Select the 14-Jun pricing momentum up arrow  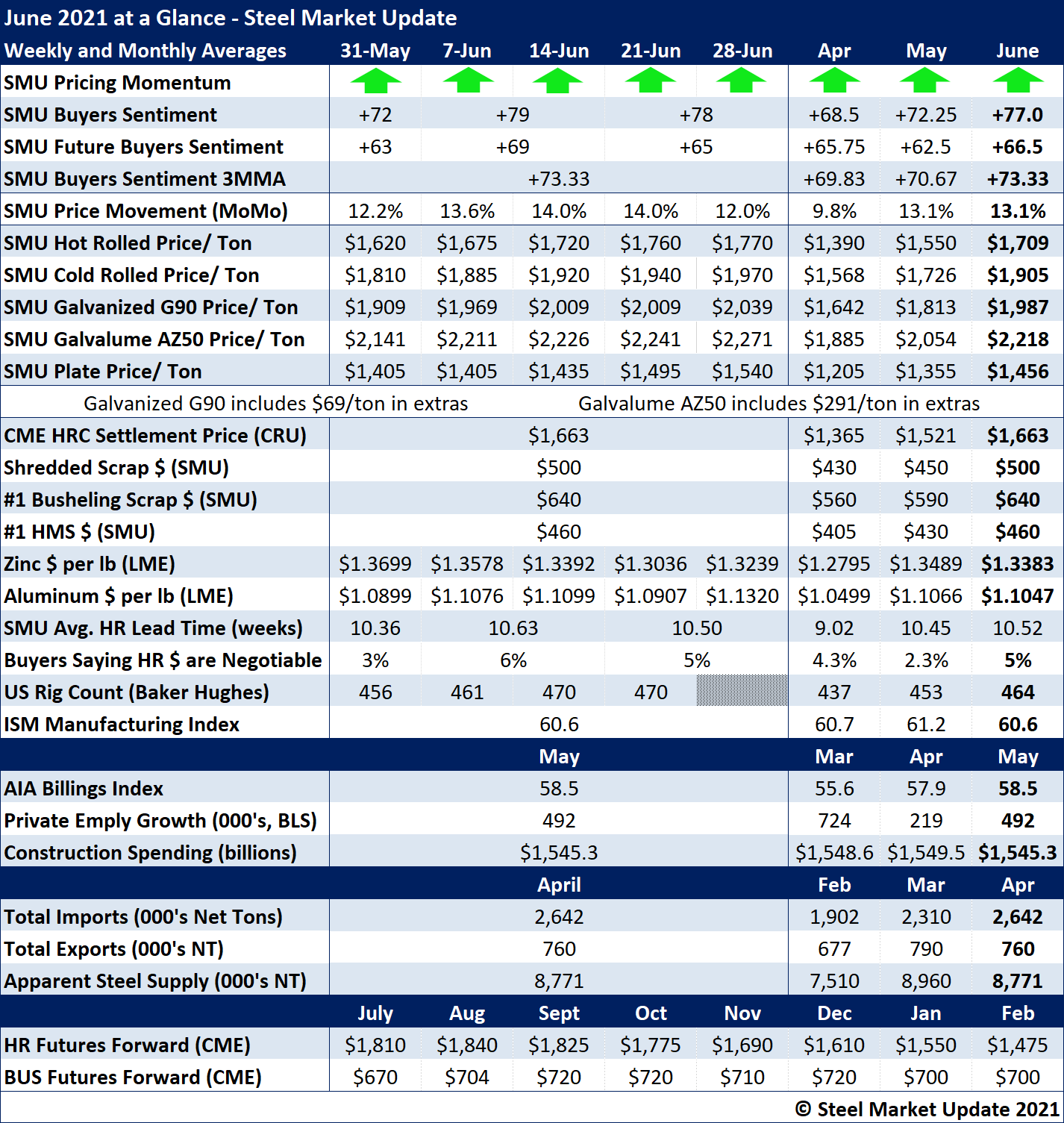(559, 81)
